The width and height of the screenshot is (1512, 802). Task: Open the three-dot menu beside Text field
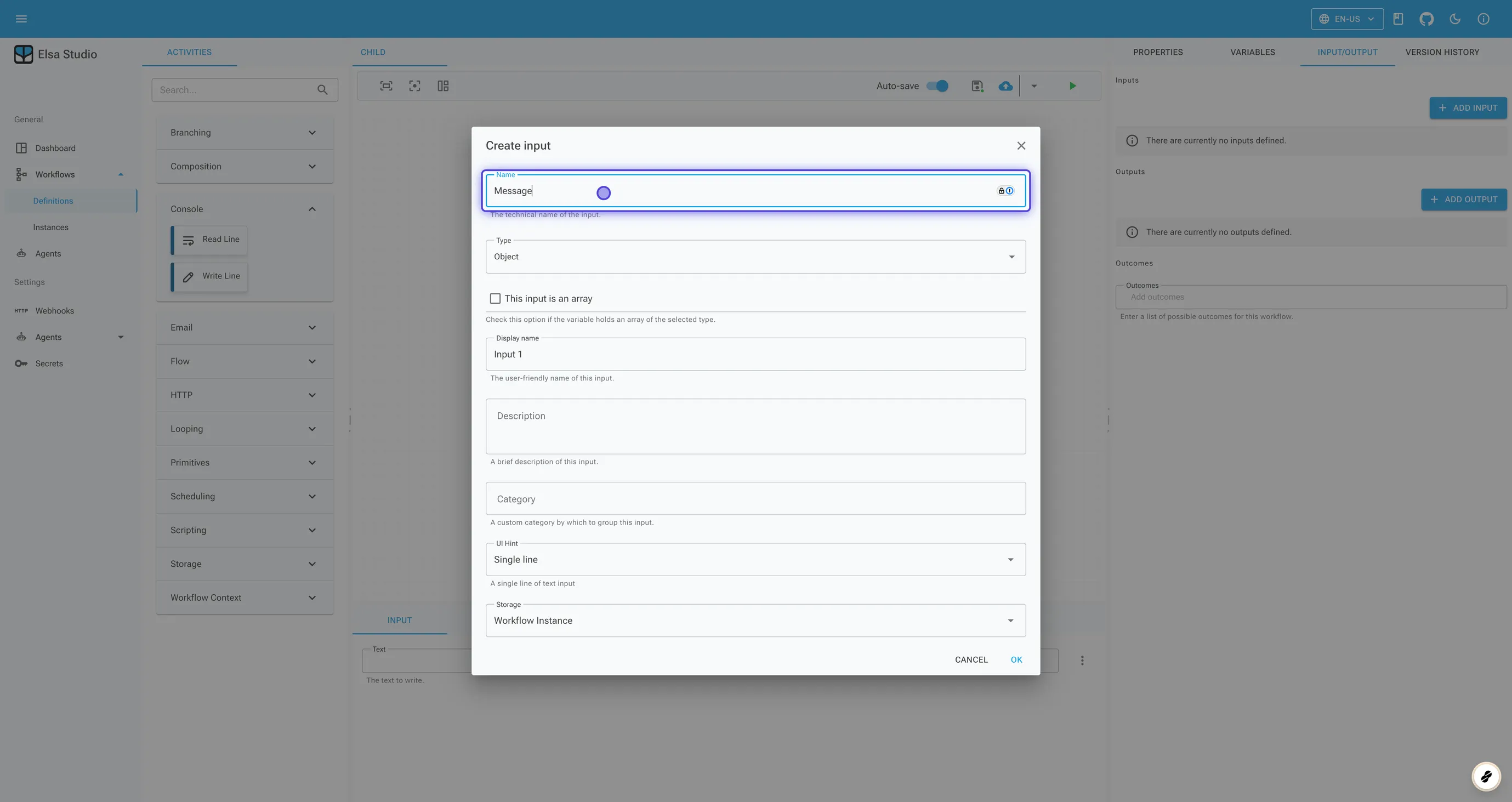coord(1082,661)
